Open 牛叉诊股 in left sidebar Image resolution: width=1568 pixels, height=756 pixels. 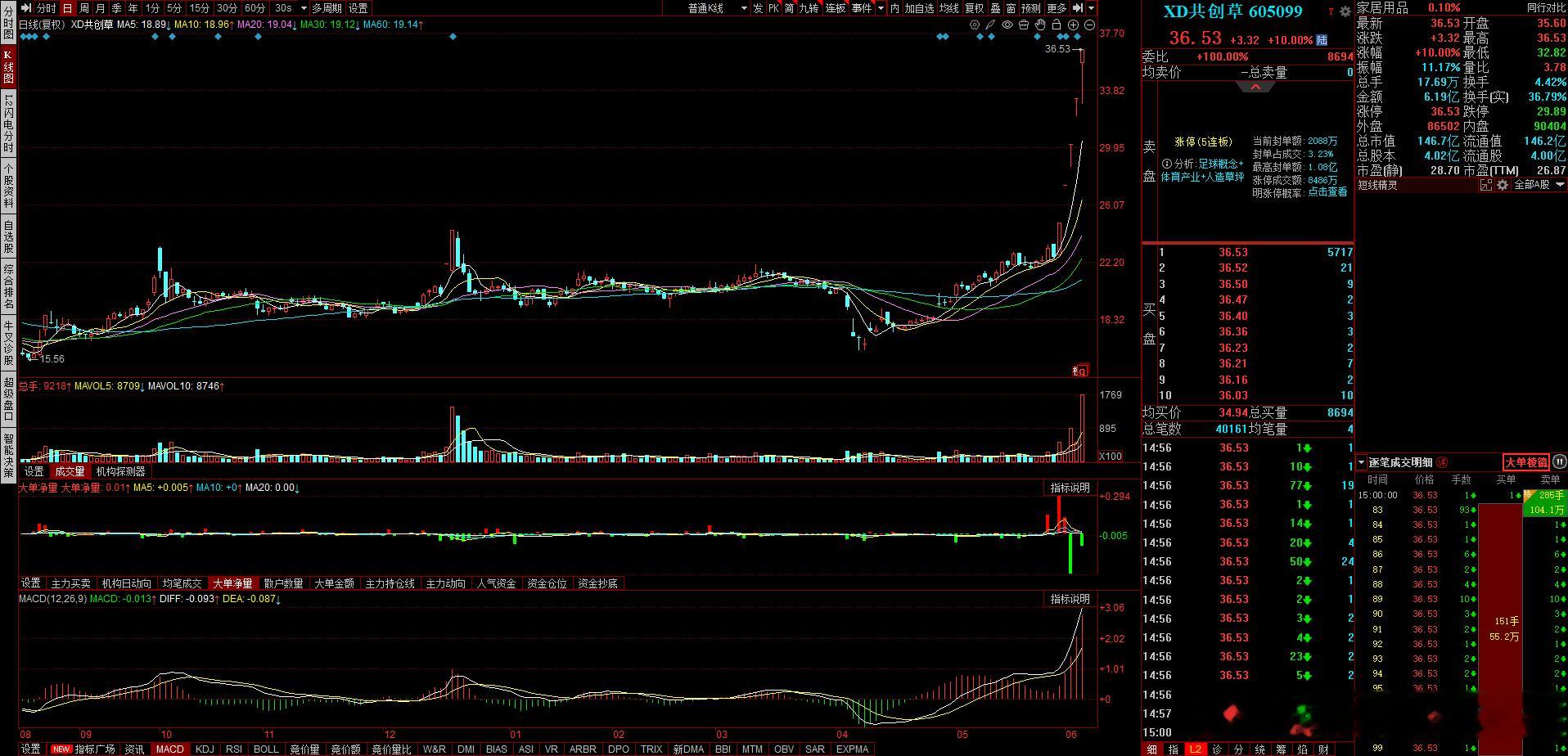click(9, 341)
